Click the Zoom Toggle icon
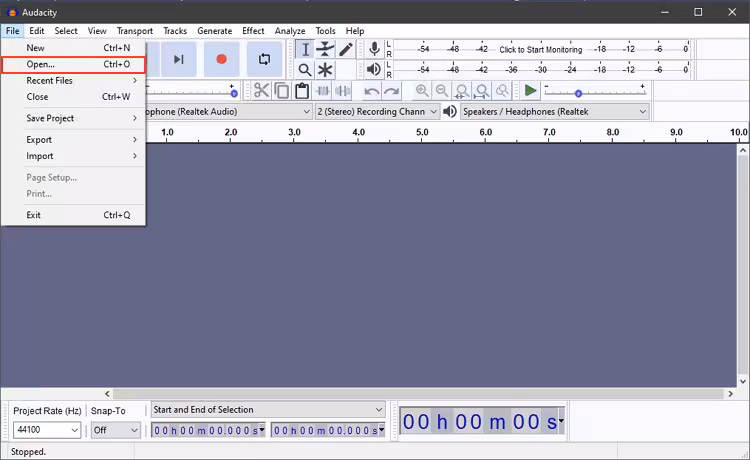The width and height of the screenshot is (750, 460). [x=502, y=90]
